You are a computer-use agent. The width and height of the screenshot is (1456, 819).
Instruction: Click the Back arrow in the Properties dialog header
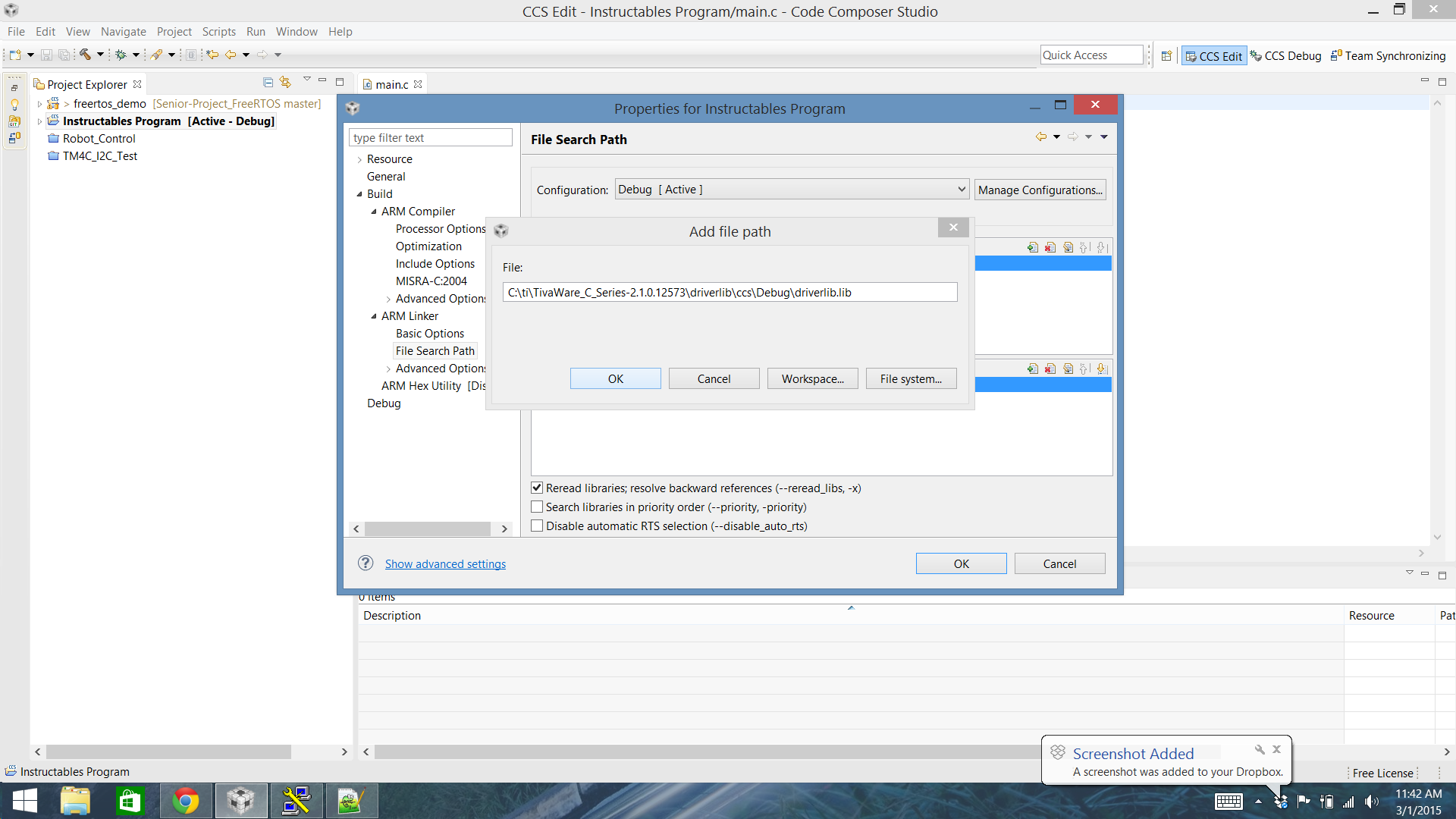1041,136
